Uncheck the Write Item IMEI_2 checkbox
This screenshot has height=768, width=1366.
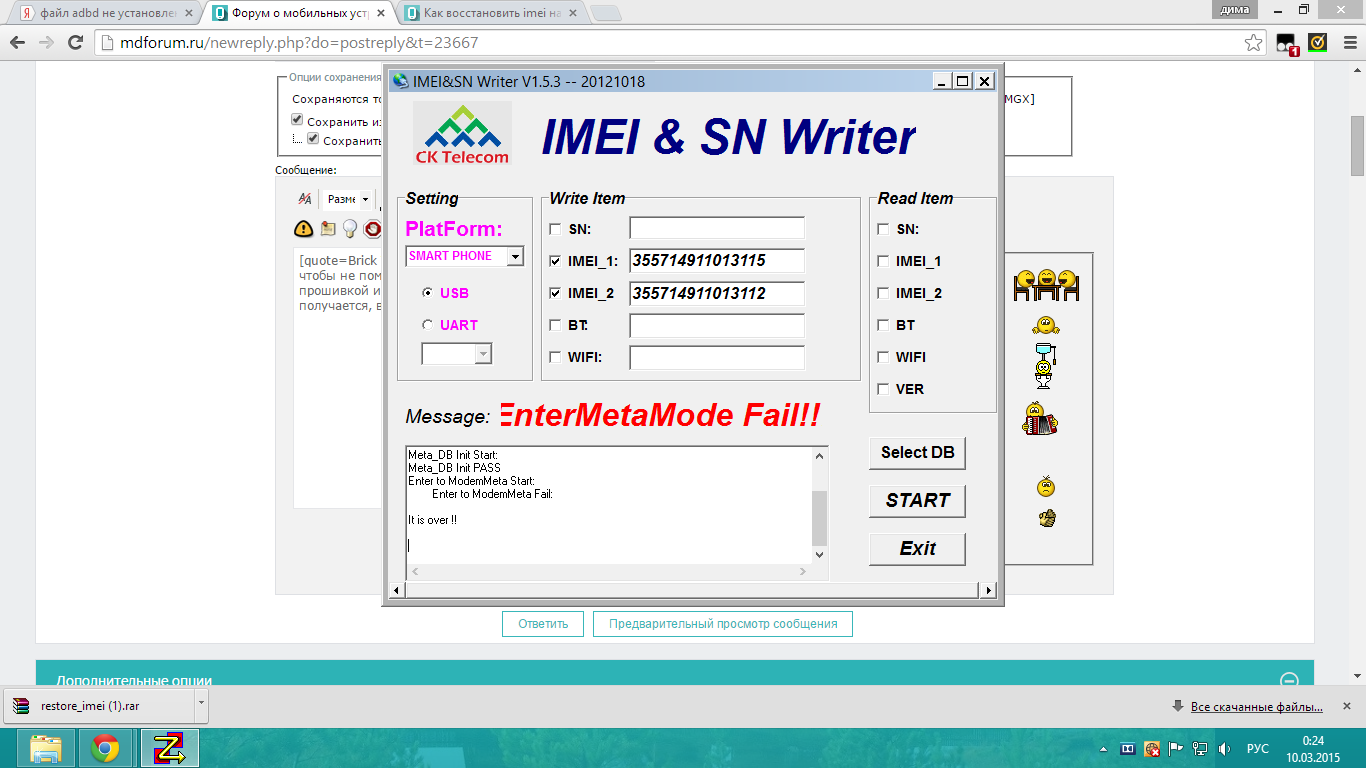pos(556,293)
